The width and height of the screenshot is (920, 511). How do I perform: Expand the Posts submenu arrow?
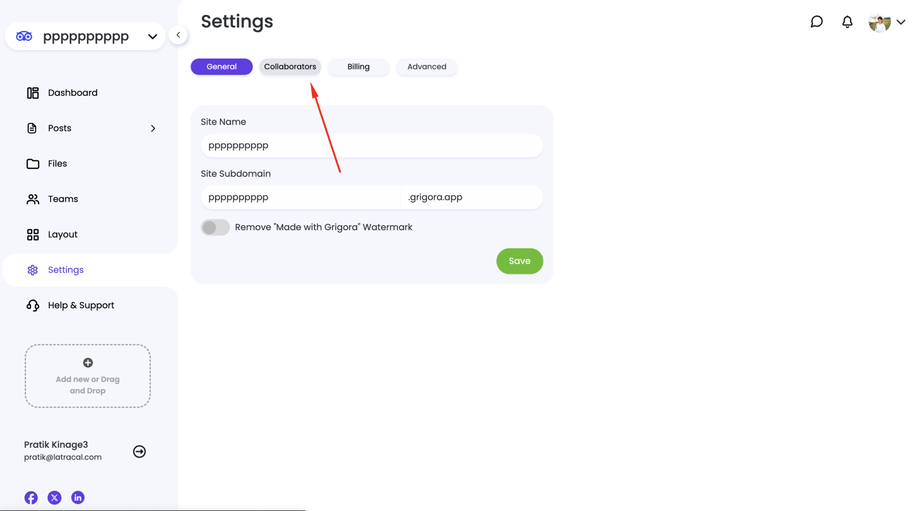tap(153, 129)
